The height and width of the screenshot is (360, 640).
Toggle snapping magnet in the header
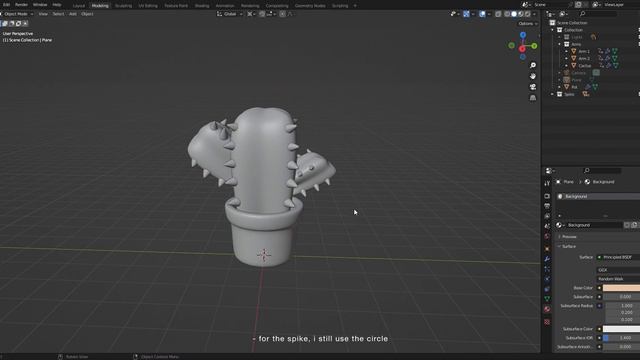(x=262, y=14)
